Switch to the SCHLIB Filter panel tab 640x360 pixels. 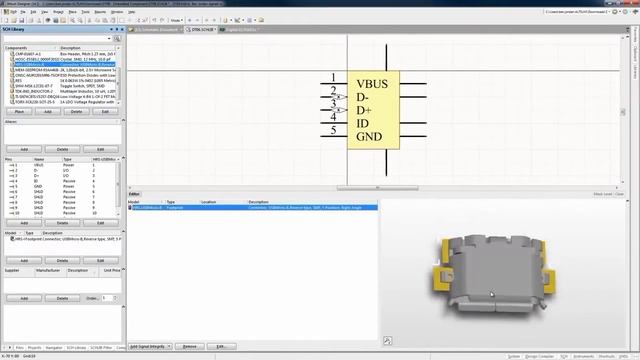101,348
